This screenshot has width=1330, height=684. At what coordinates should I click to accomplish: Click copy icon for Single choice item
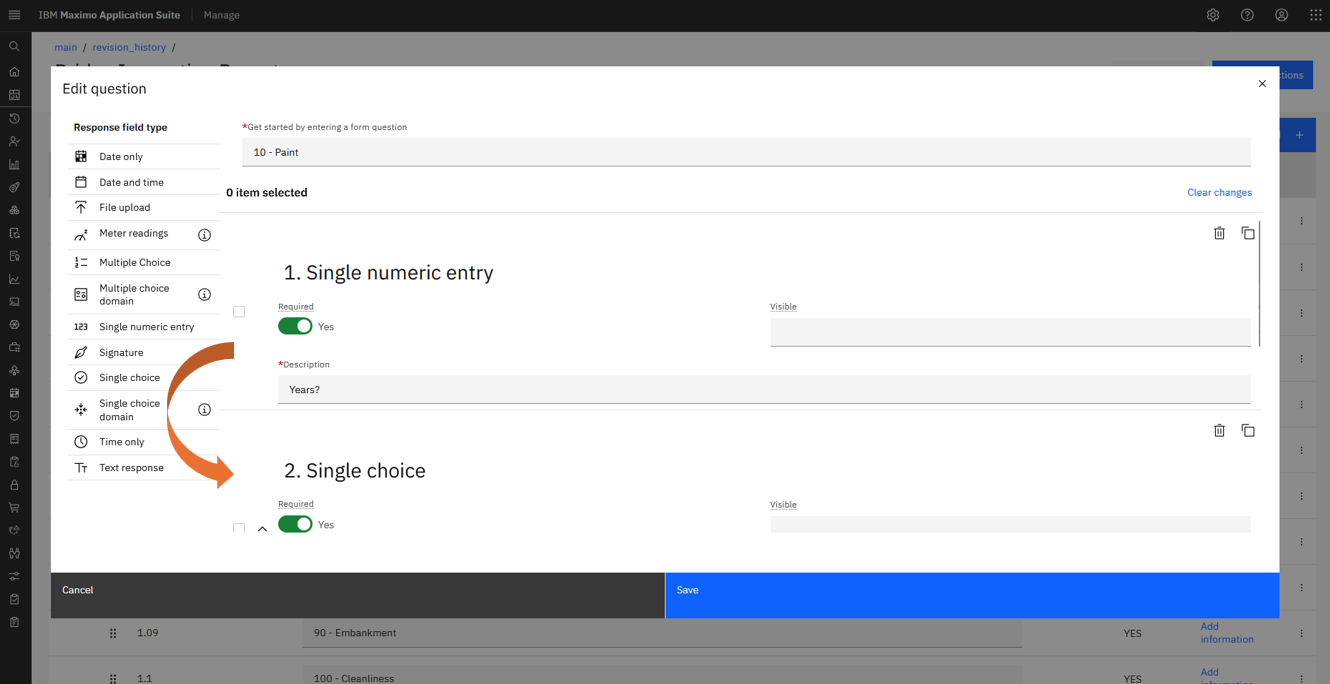[x=1248, y=431]
